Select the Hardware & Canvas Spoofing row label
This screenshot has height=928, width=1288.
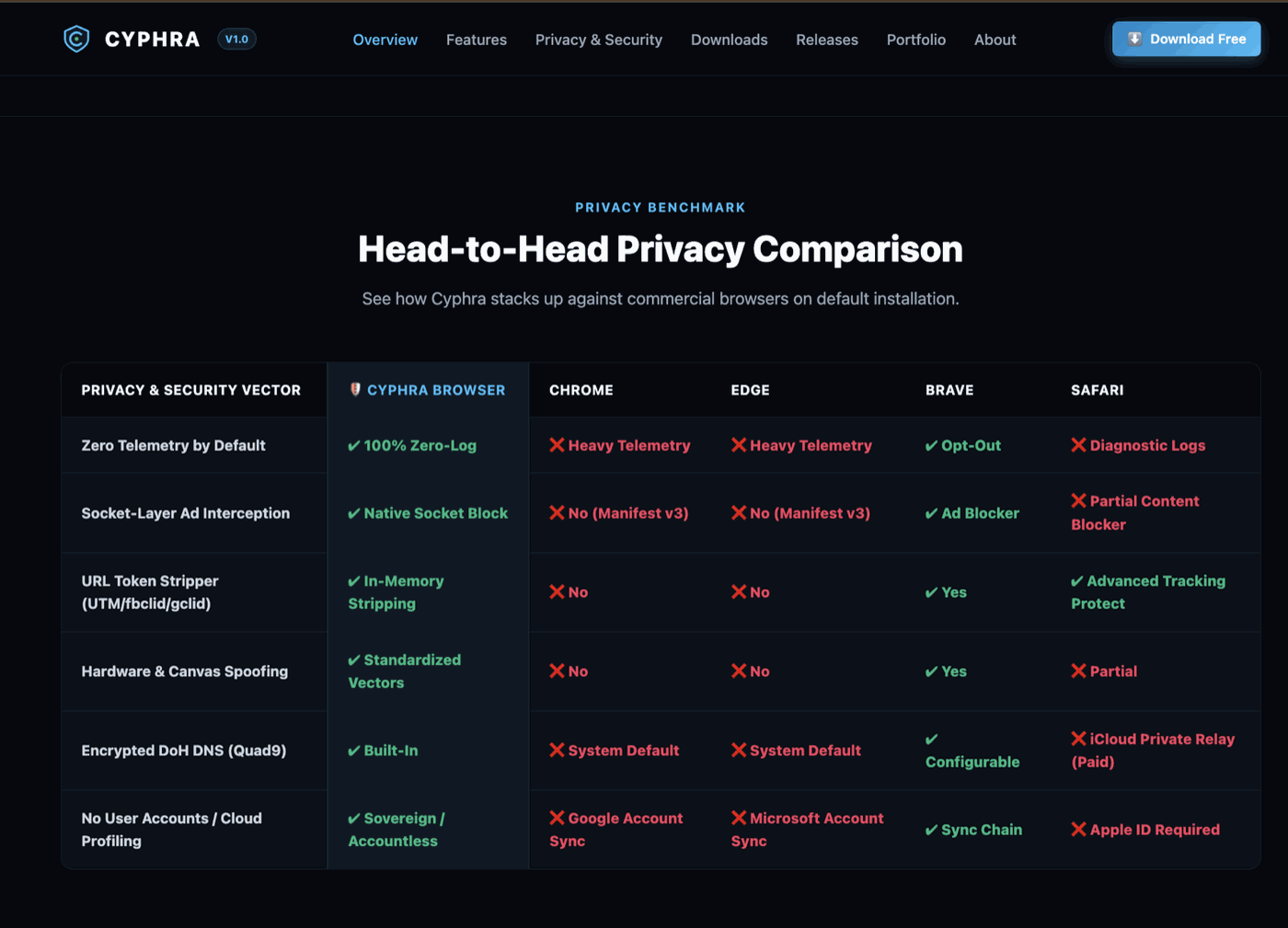pyautogui.click(x=184, y=671)
